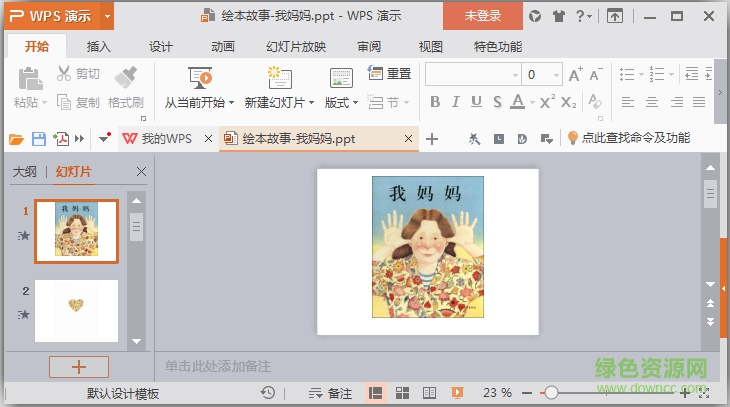The height and width of the screenshot is (407, 730).
Task: Click the Paste clipboard icon
Action: [x=30, y=79]
